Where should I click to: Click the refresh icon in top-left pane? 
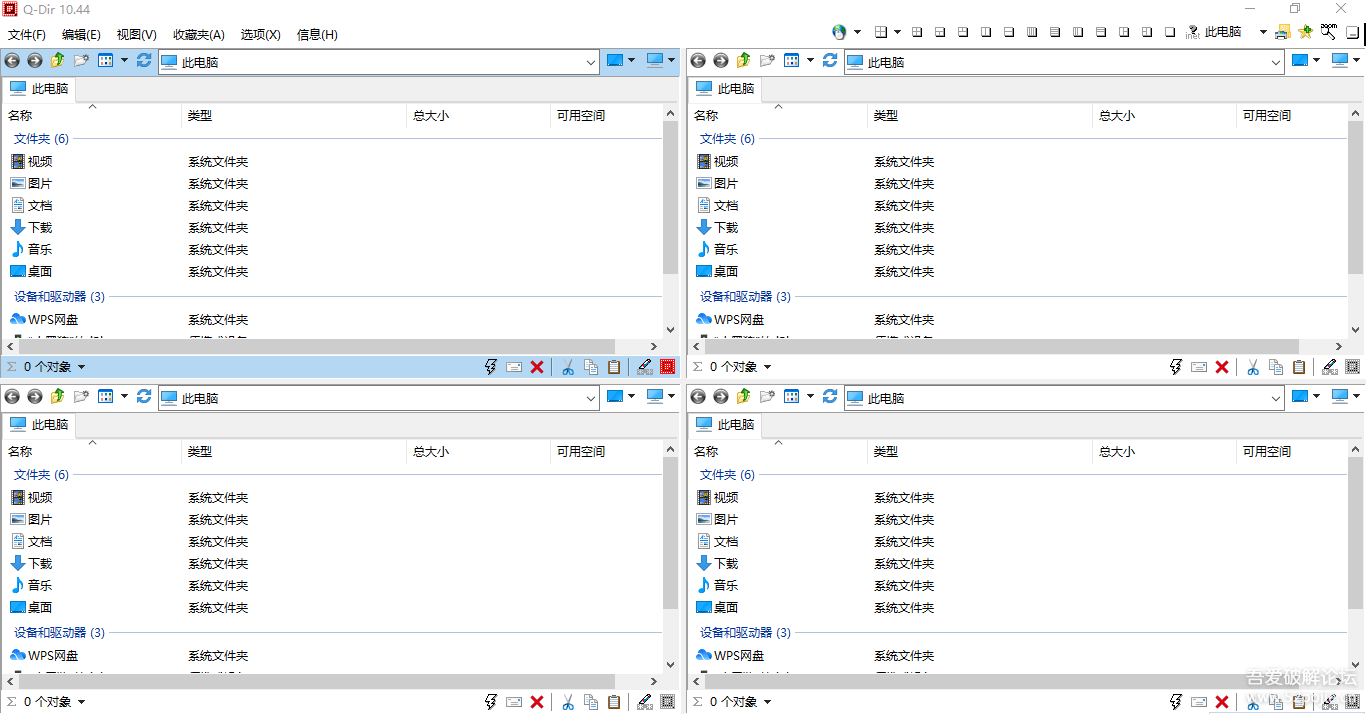[x=144, y=61]
